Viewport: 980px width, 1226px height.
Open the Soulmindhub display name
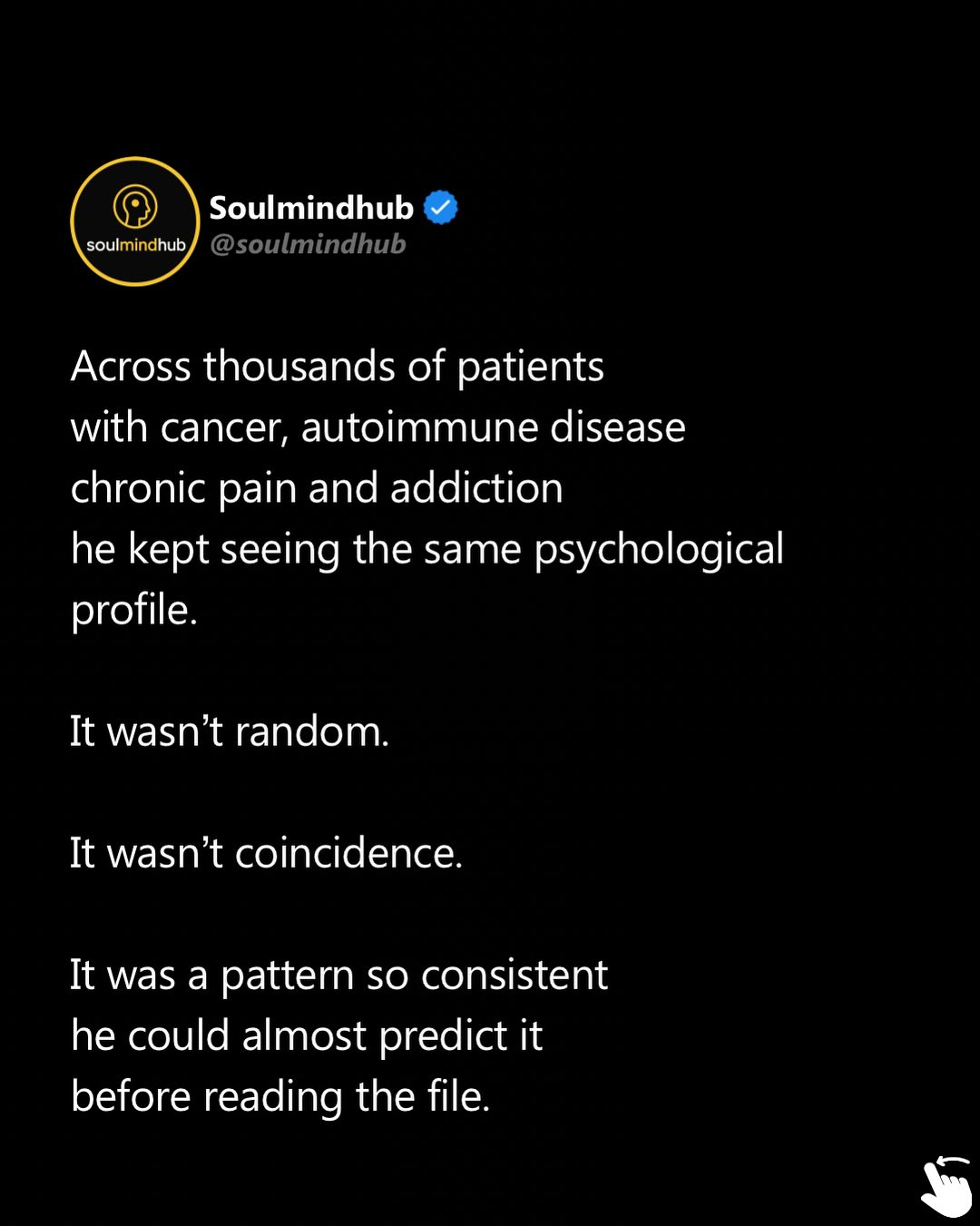(x=311, y=208)
